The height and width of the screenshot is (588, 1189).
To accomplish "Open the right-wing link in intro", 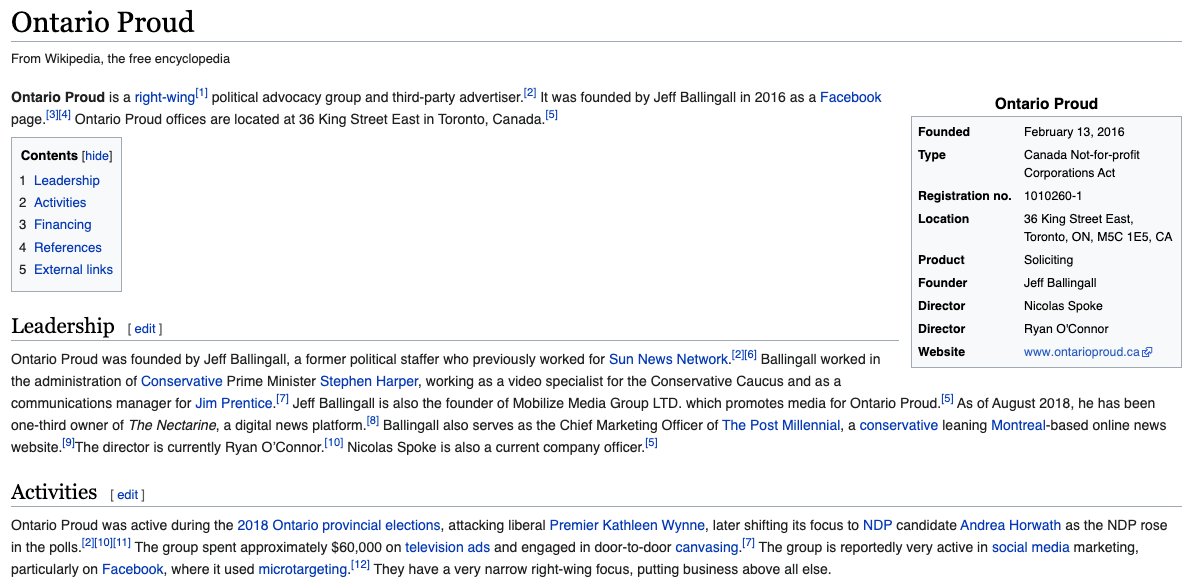I will [x=165, y=97].
